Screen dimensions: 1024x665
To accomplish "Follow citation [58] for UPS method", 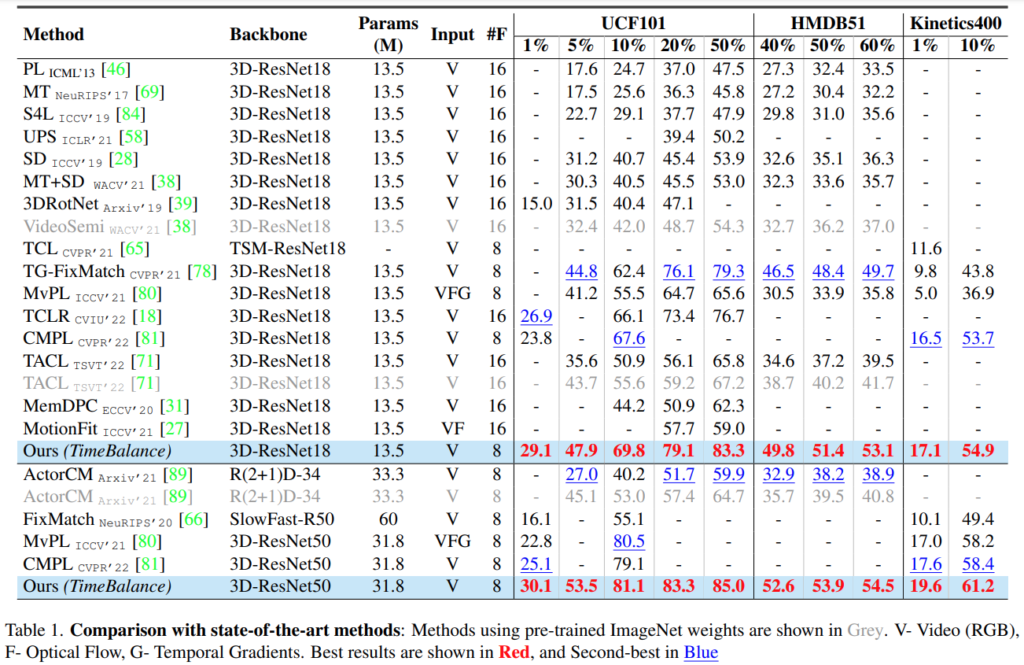I will coord(134,137).
